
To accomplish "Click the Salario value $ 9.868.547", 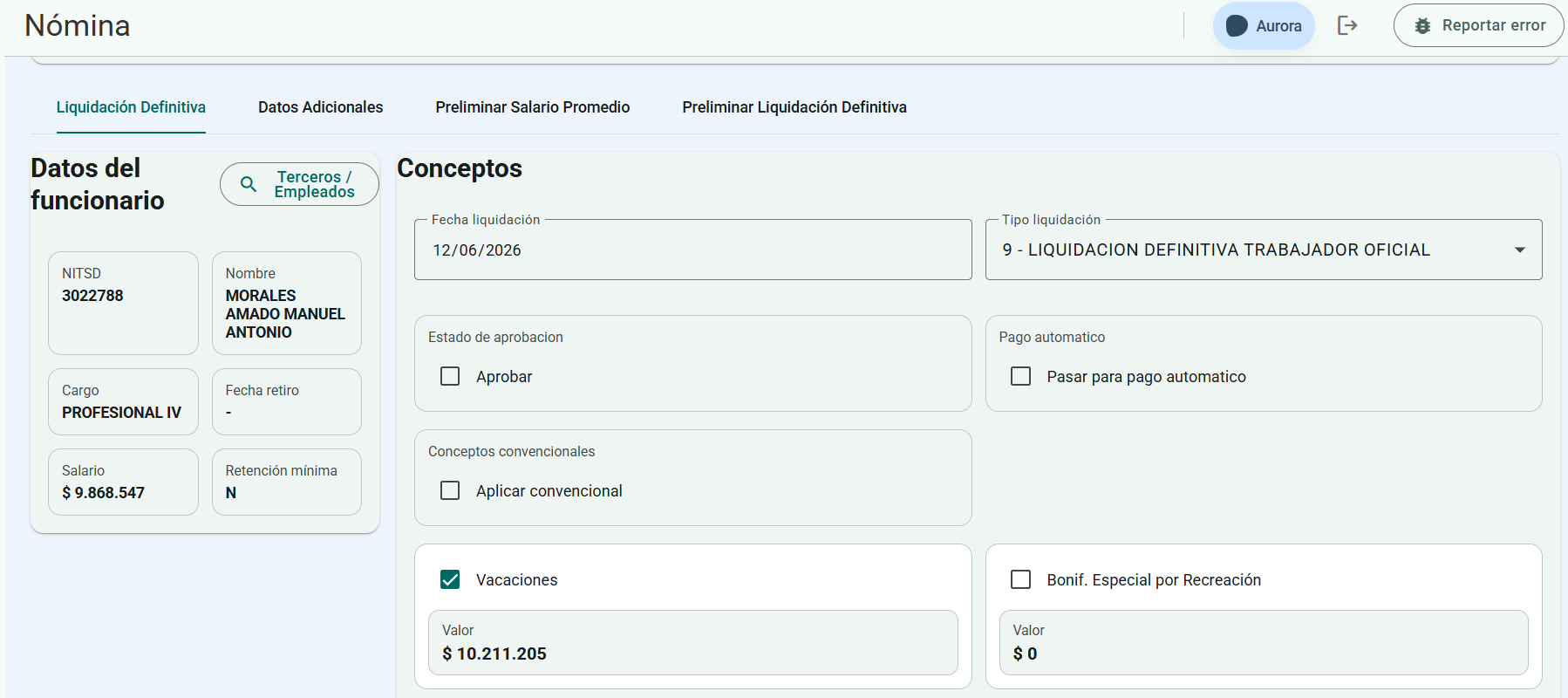I will pos(103,493).
